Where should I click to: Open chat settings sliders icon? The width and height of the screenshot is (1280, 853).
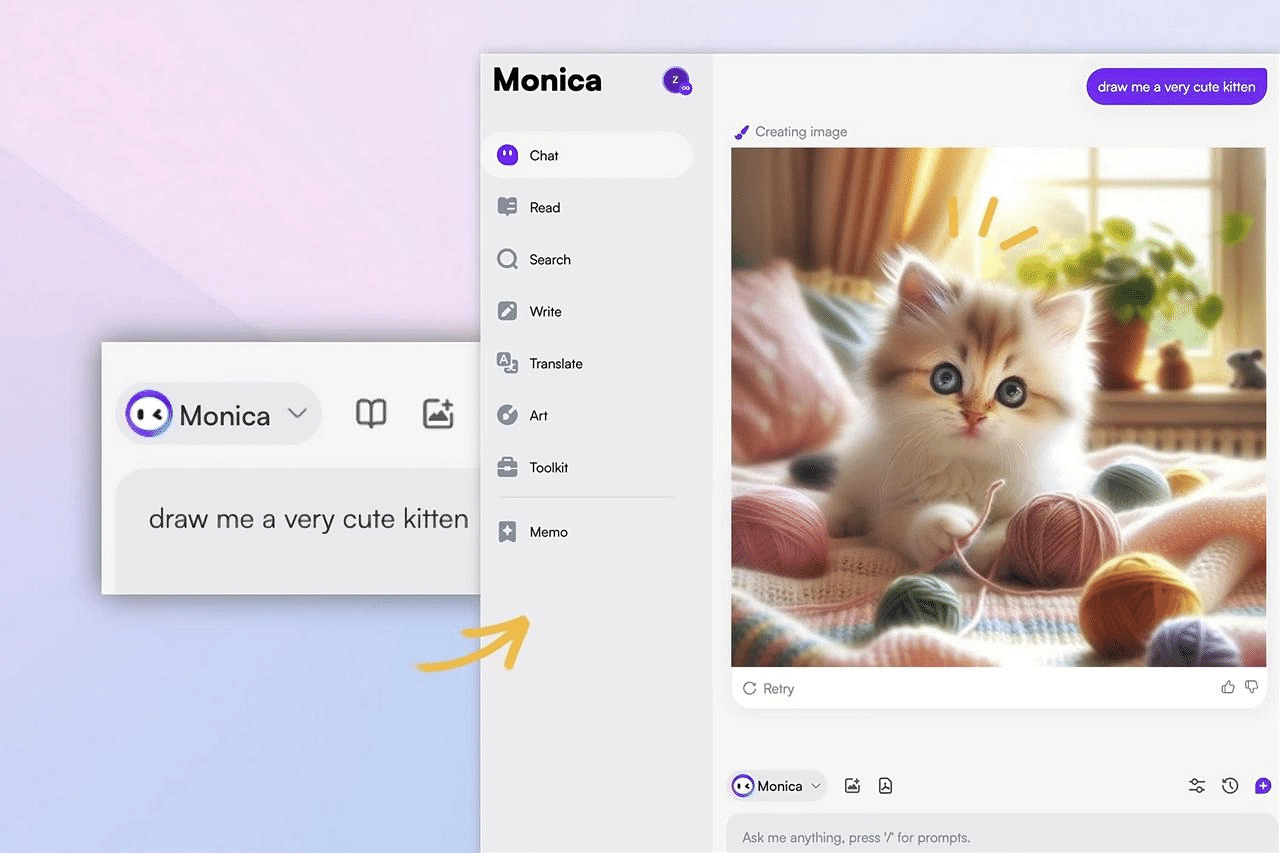coord(1197,786)
